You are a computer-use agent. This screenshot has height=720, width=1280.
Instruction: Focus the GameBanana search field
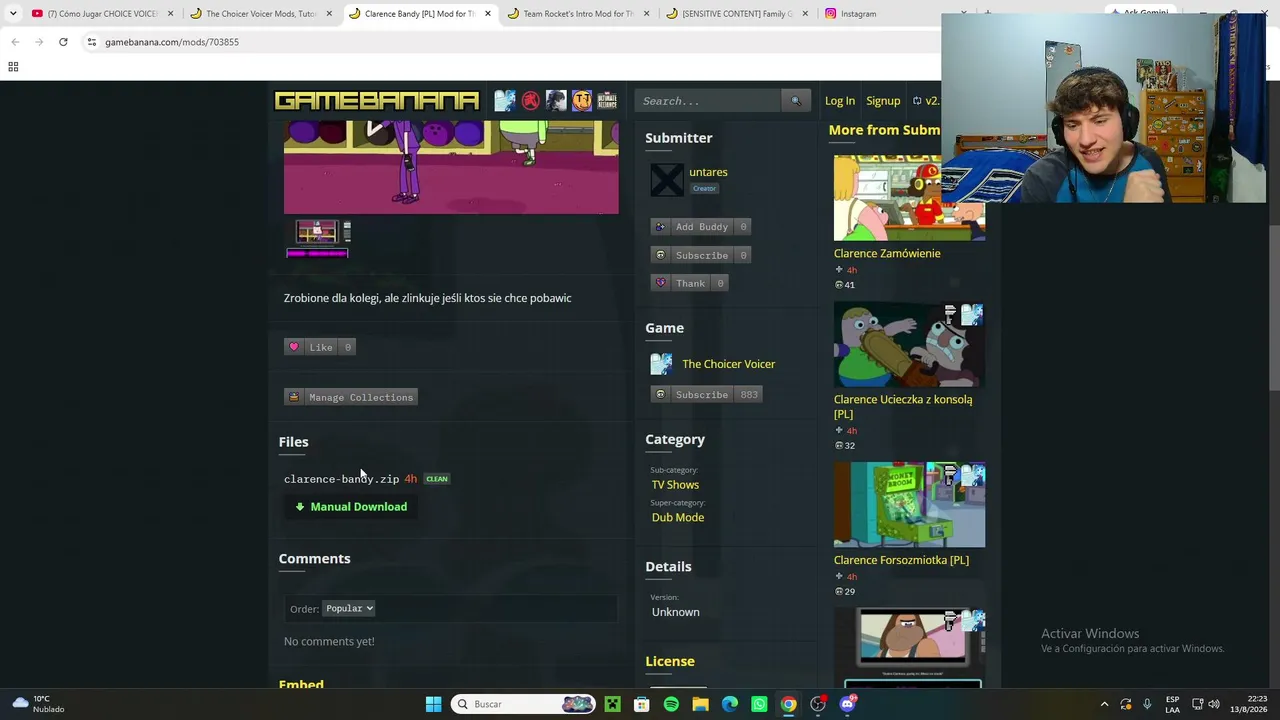coord(709,101)
